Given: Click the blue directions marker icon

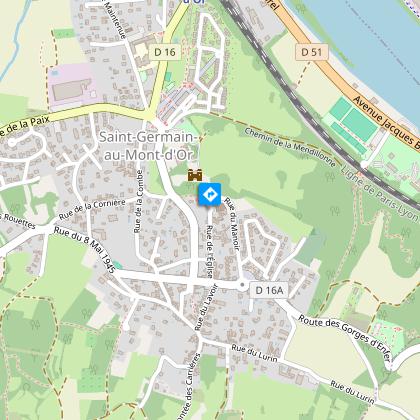Looking at the screenshot, I should (210, 194).
